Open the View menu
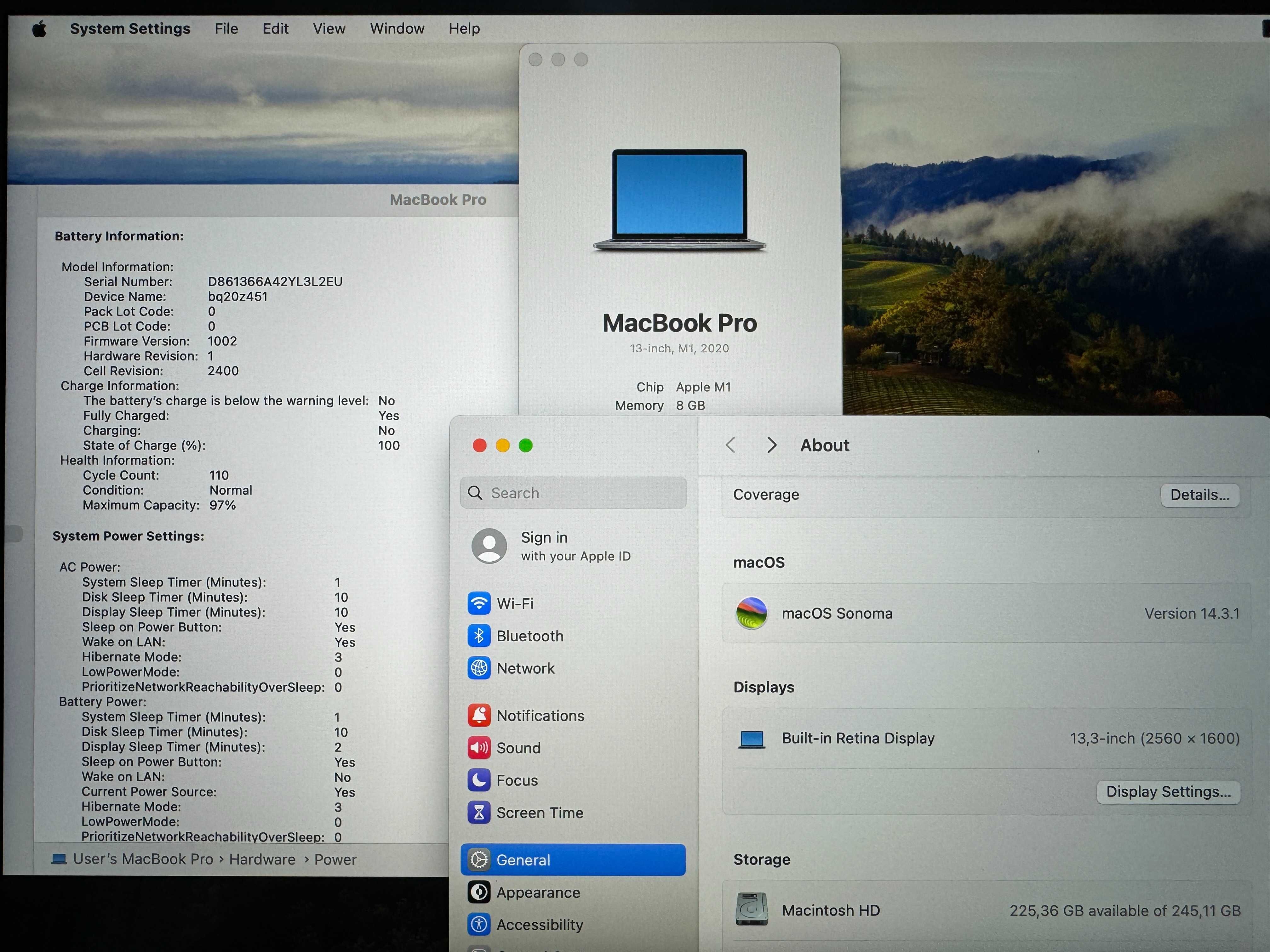Viewport: 1270px width, 952px height. coord(329,29)
